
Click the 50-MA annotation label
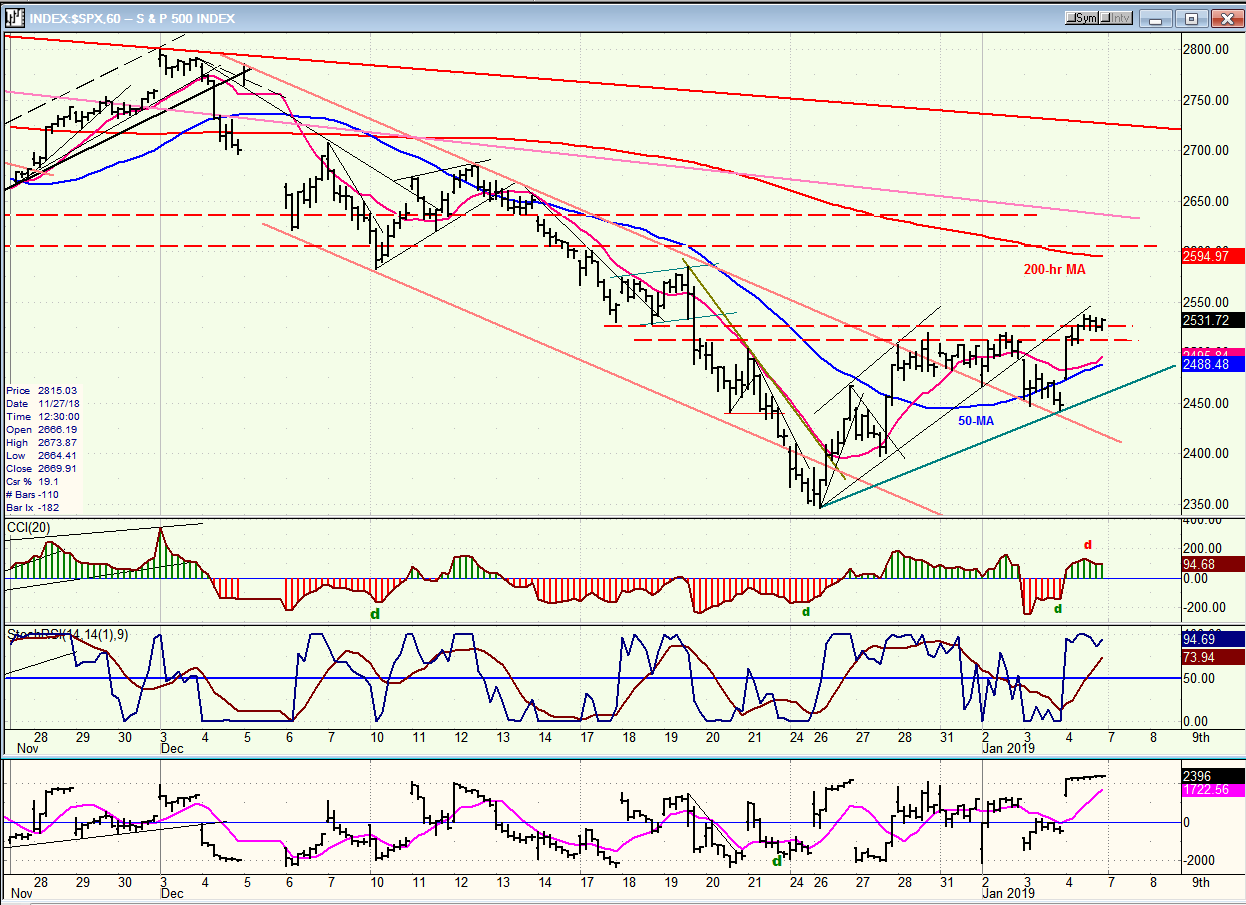(x=976, y=421)
